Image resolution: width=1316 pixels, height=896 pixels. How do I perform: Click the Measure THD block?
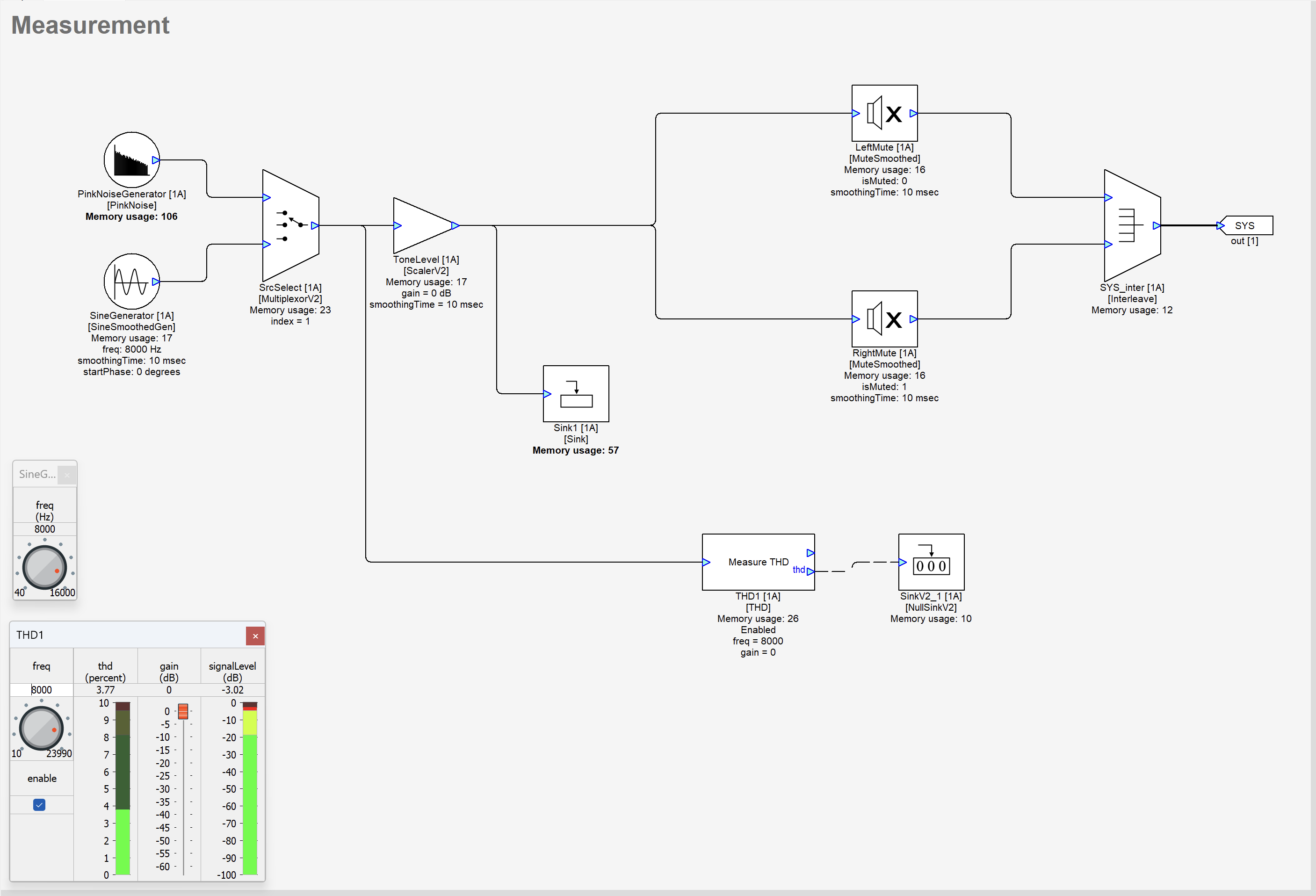coord(758,562)
